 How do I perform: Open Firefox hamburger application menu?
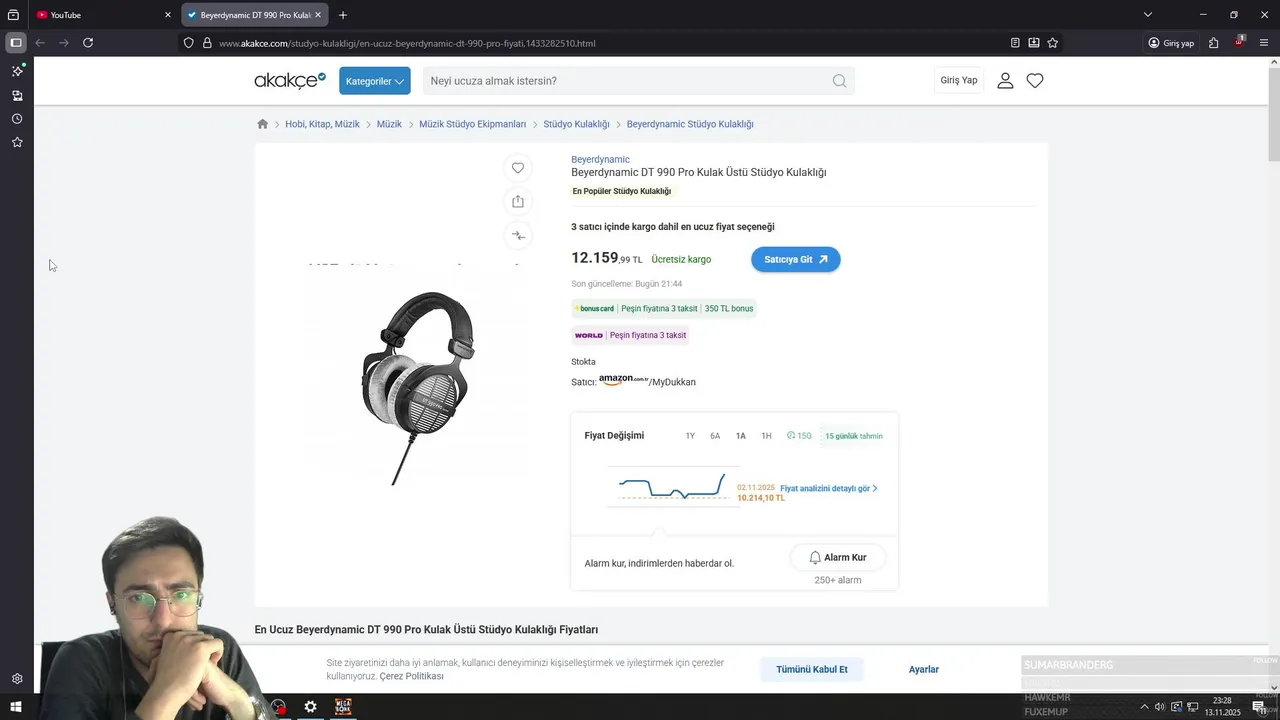pyautogui.click(x=1265, y=43)
